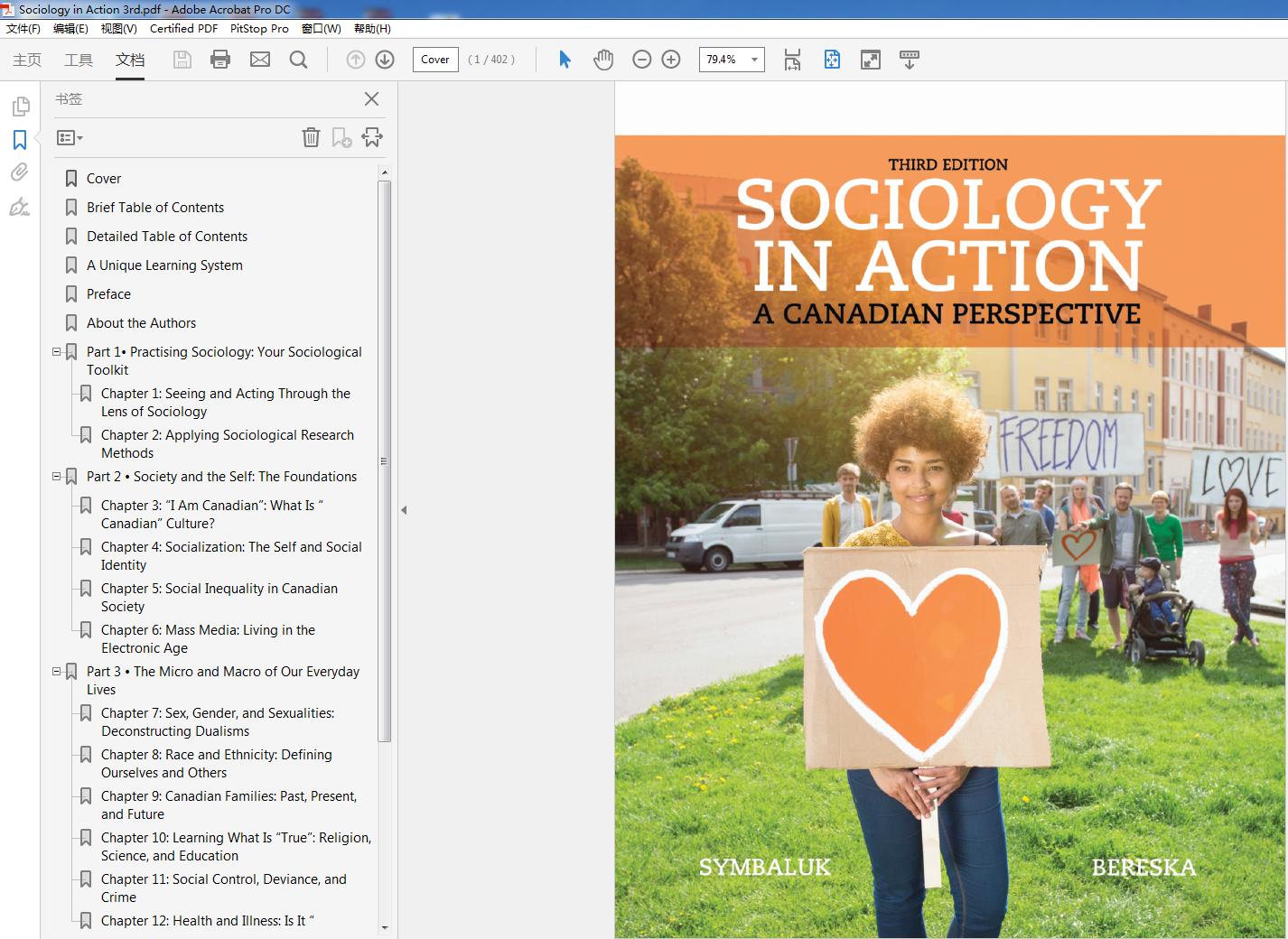This screenshot has width=1288, height=939.
Task: Collapse Part 3 Micro and Macro bookmark
Action: (57, 672)
